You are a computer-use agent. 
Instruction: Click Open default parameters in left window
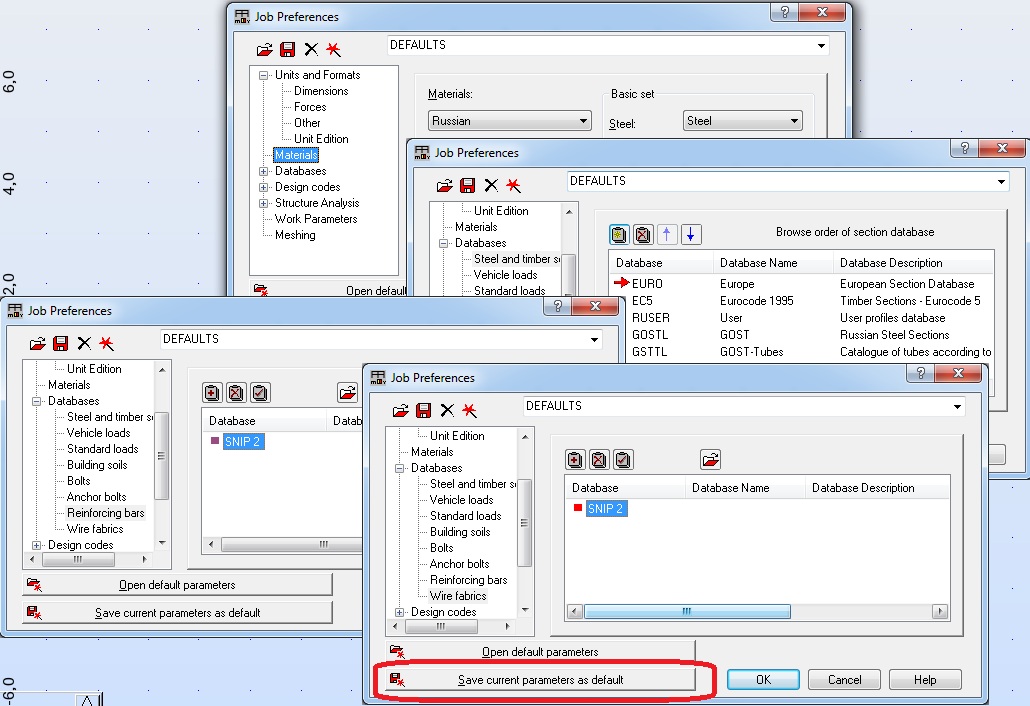pos(177,585)
